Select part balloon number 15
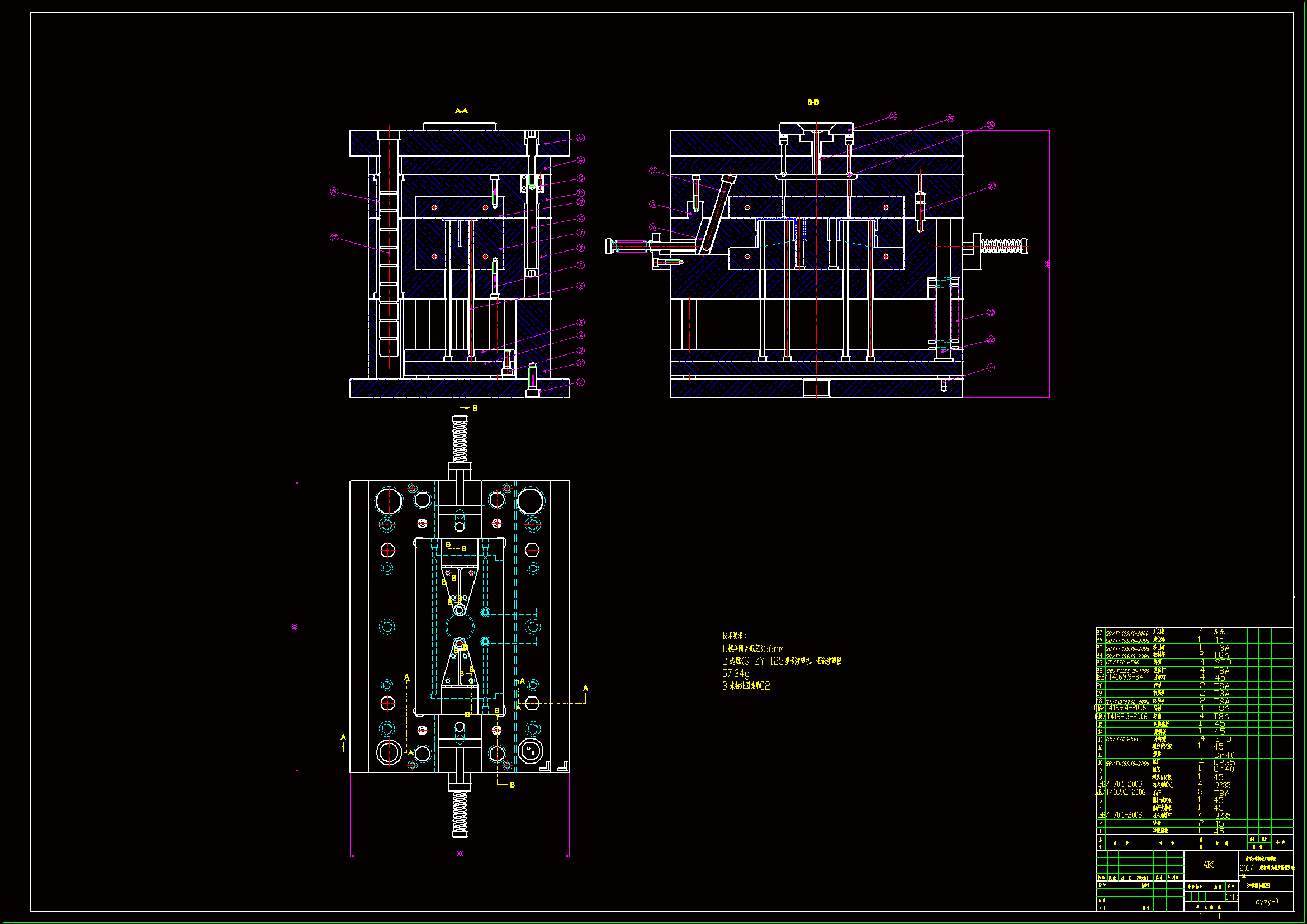This screenshot has width=1307, height=924. [x=581, y=138]
